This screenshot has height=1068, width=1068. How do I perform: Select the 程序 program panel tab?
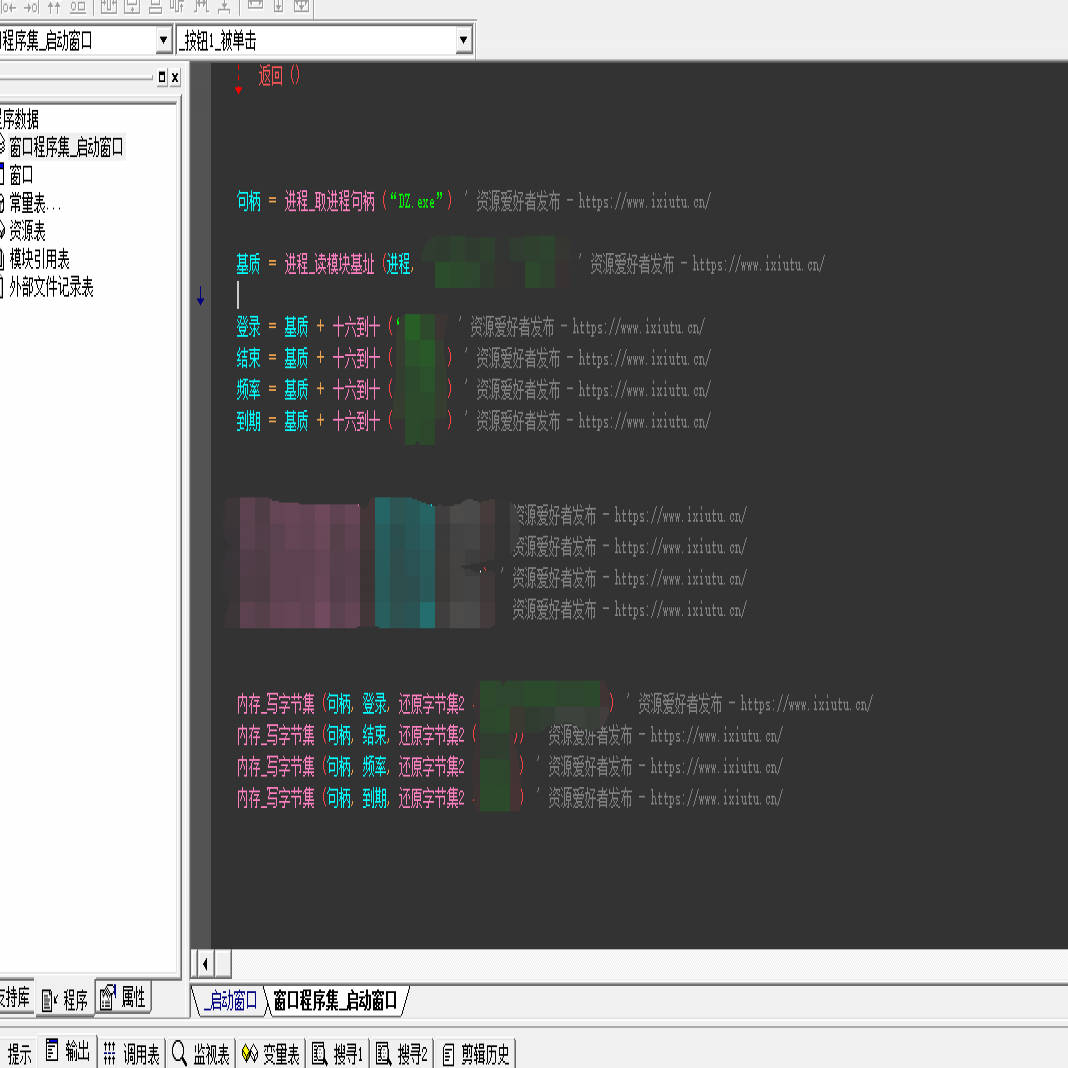66,999
